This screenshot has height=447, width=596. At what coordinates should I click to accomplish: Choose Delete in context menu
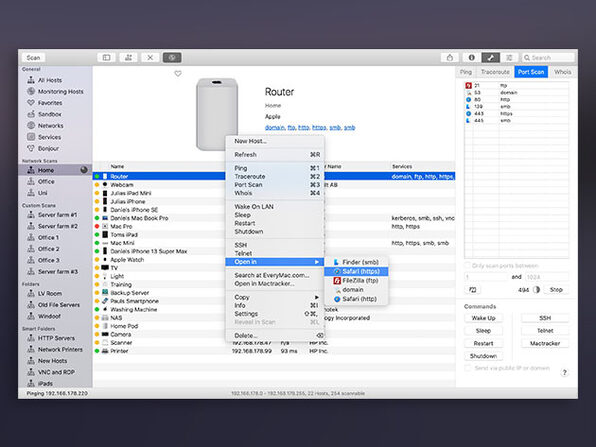click(275, 336)
